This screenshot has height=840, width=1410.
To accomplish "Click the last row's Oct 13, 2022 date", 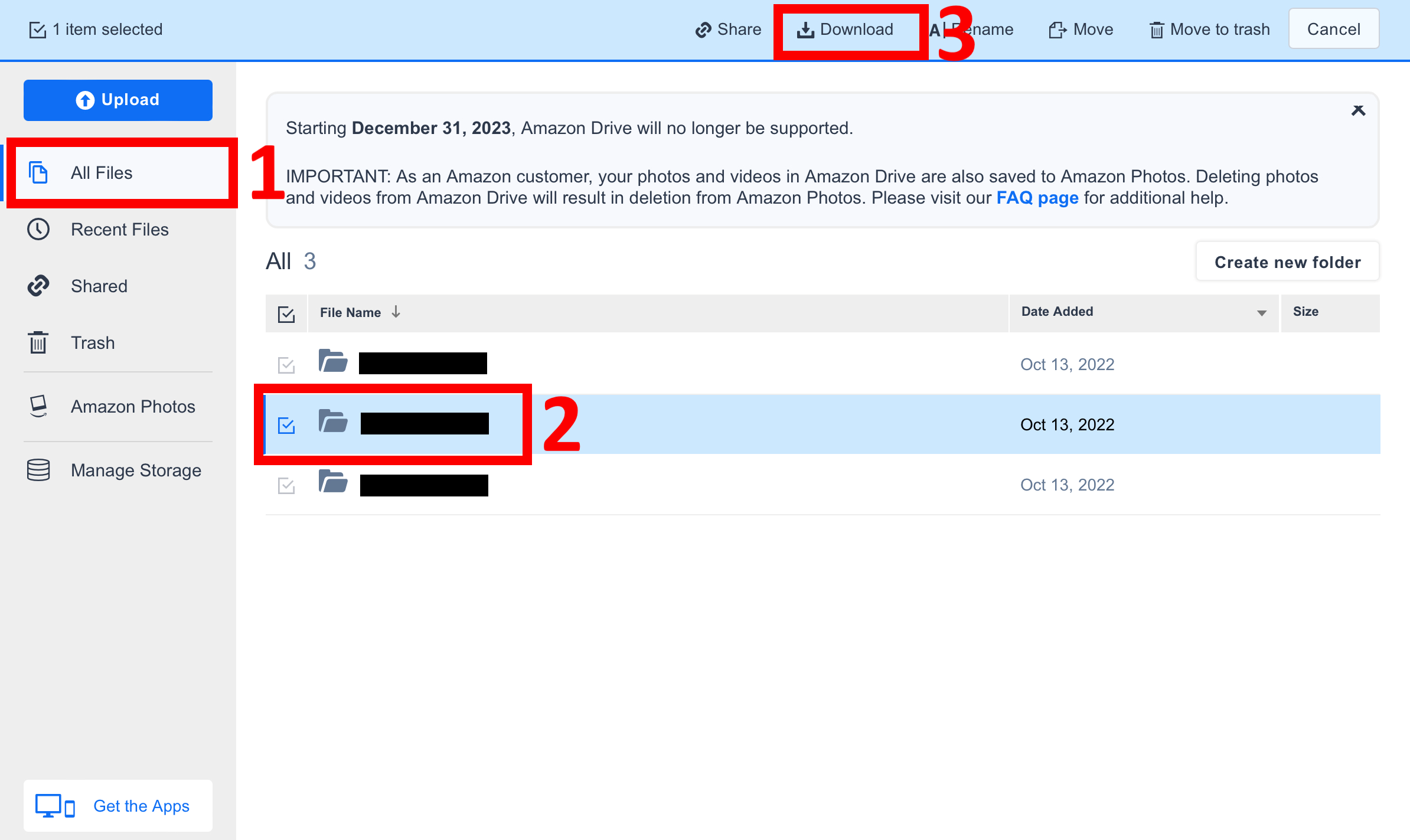I will tap(1068, 485).
